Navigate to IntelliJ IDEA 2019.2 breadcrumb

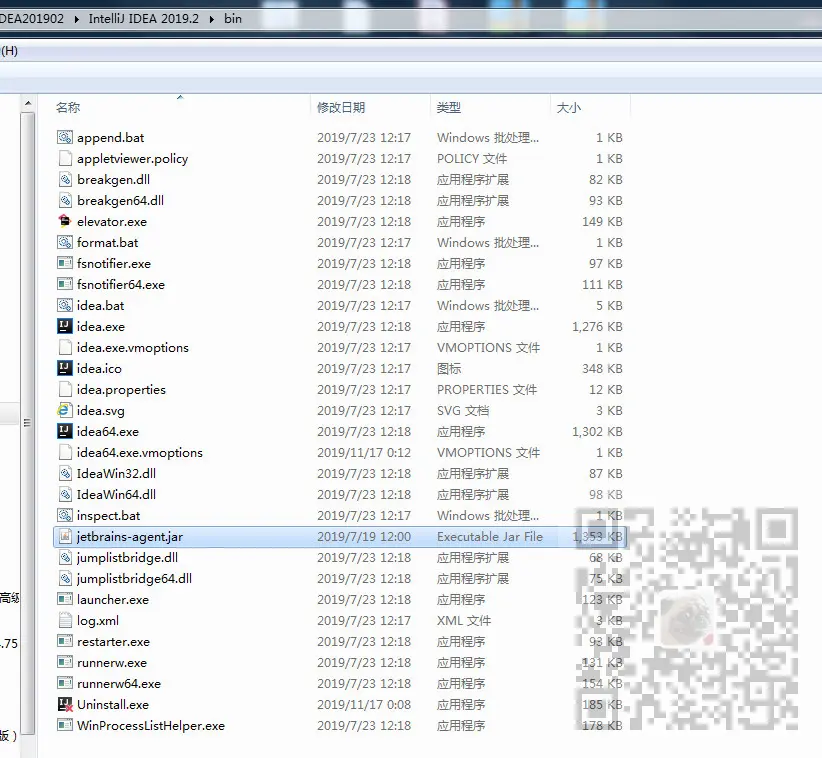(144, 19)
